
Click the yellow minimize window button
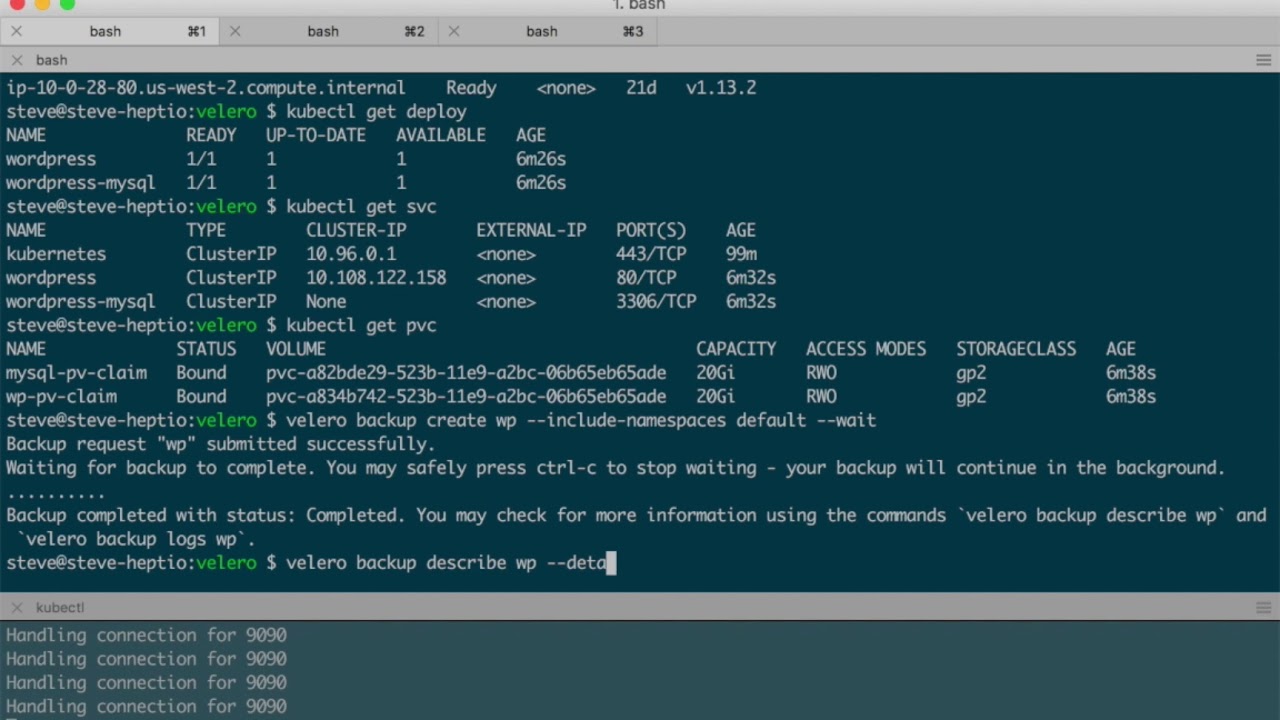pyautogui.click(x=42, y=4)
